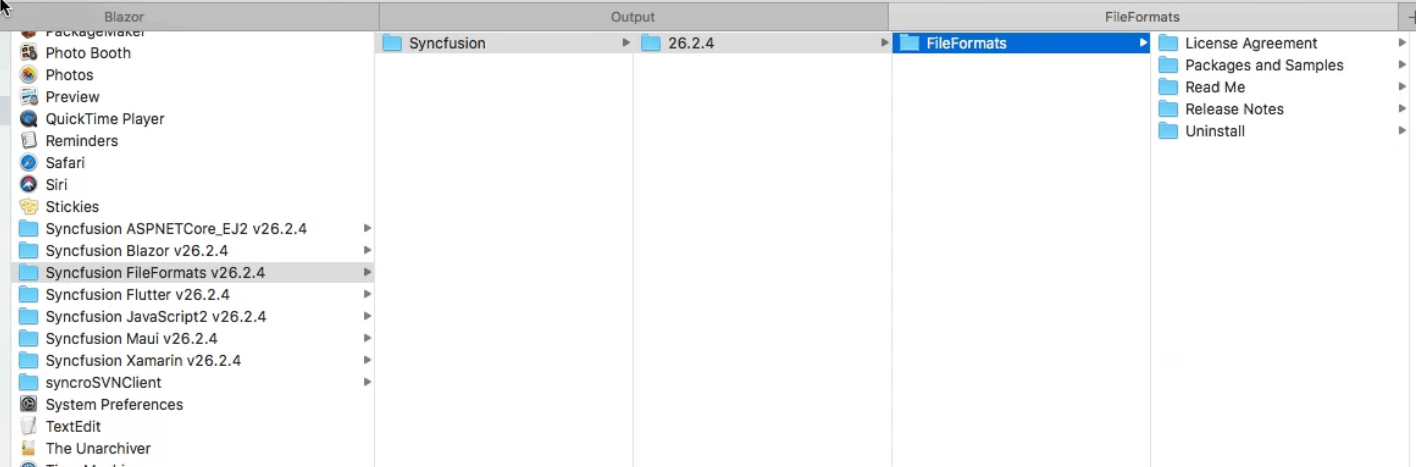Click the Stickies app icon
The width and height of the screenshot is (1416, 467).
[29, 207]
